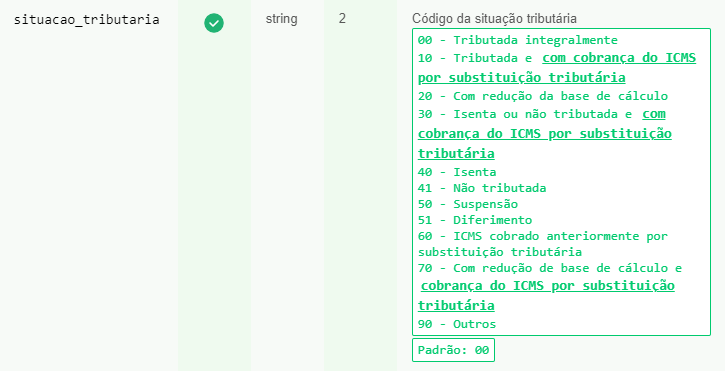Viewport: 725px width, 371px height.
Task: Open the 'cobrança do ICMS por substituição' link in code 70
Action: click(547, 286)
